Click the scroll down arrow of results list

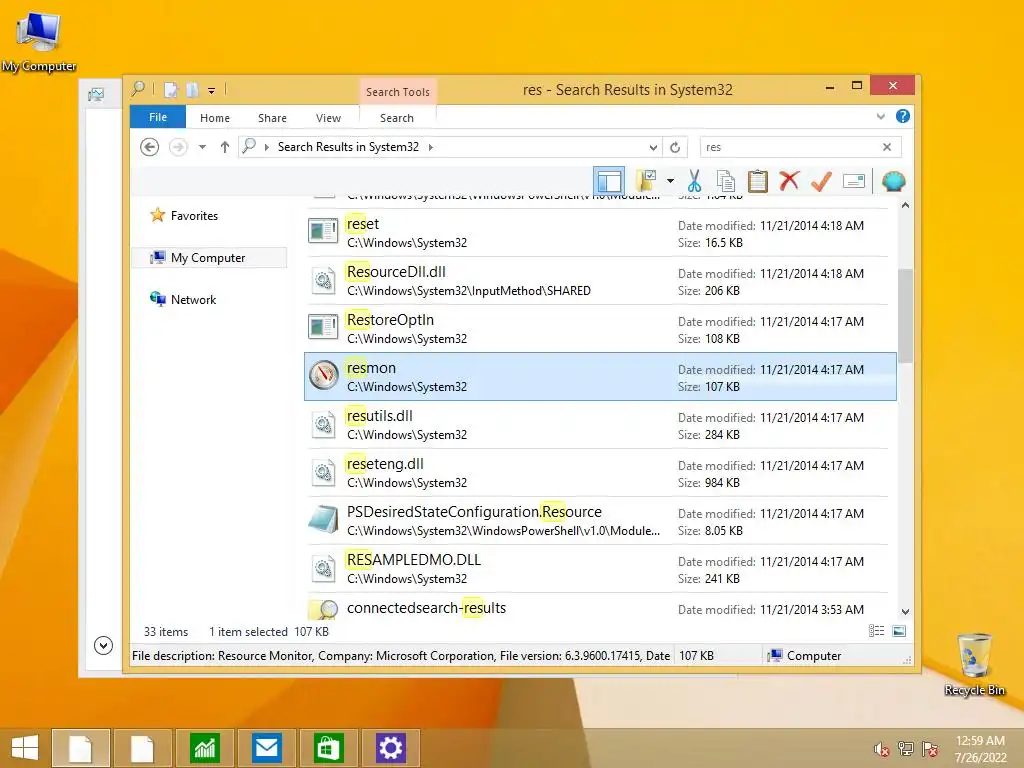pos(905,612)
